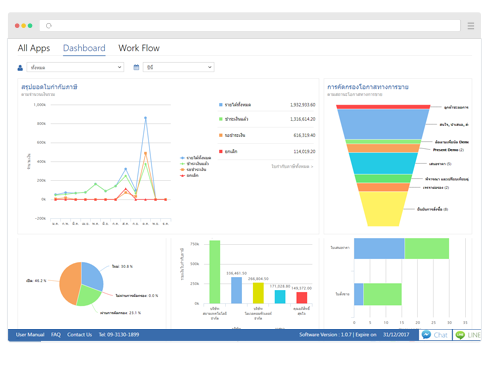488x379 pixels.
Task: Click the green segment of lower horizontal bar
Action: [382, 294]
